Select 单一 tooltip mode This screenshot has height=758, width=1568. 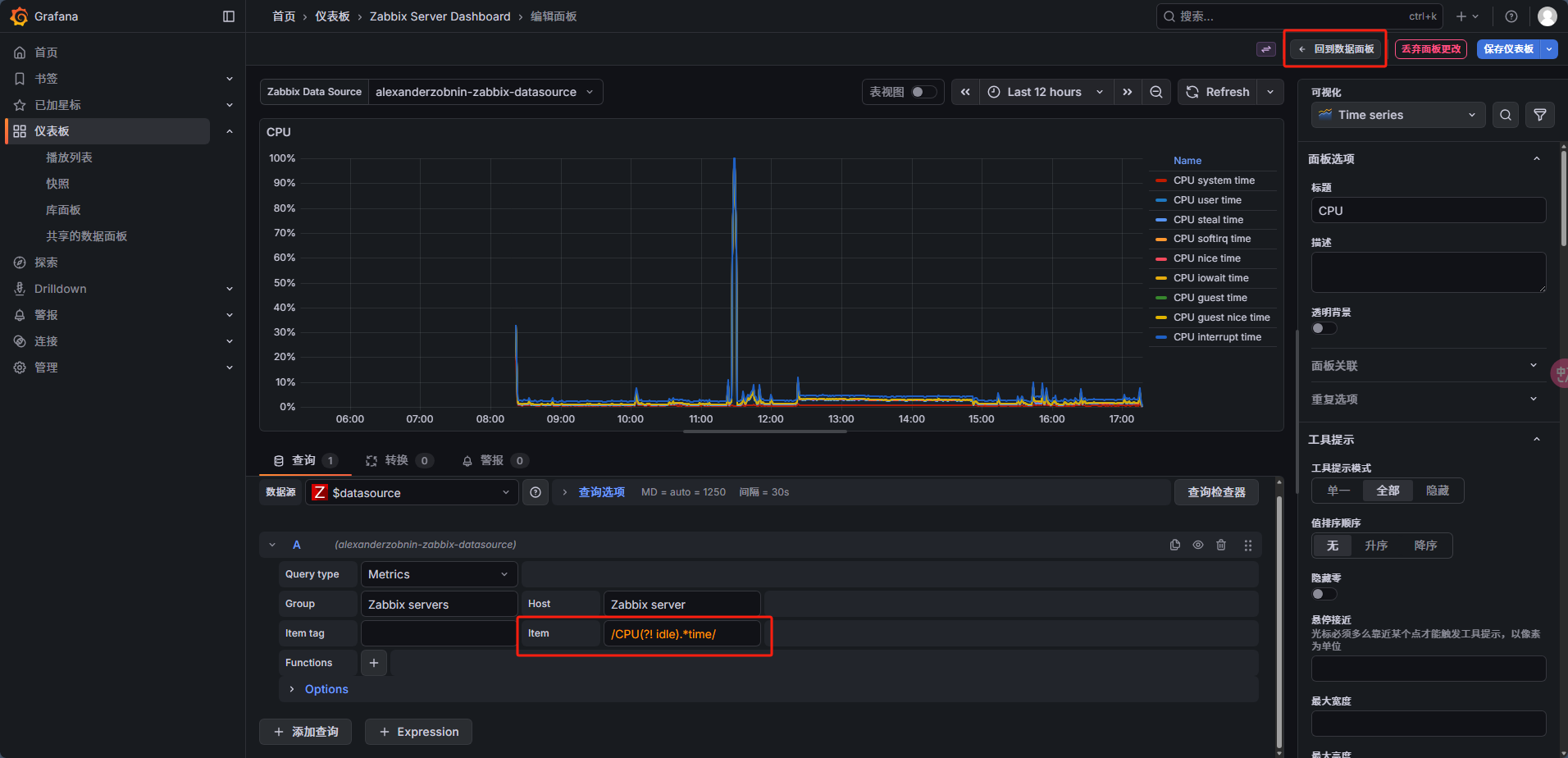(1338, 491)
